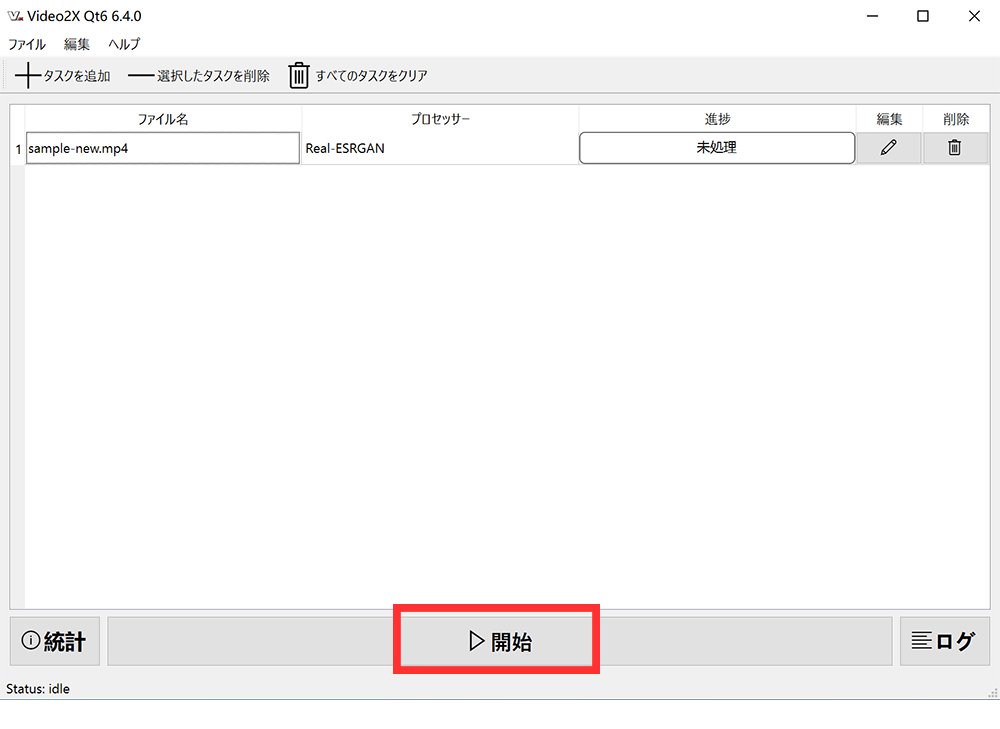Click the play triangle icon on 開始
The height and width of the screenshot is (729, 1000).
click(476, 641)
